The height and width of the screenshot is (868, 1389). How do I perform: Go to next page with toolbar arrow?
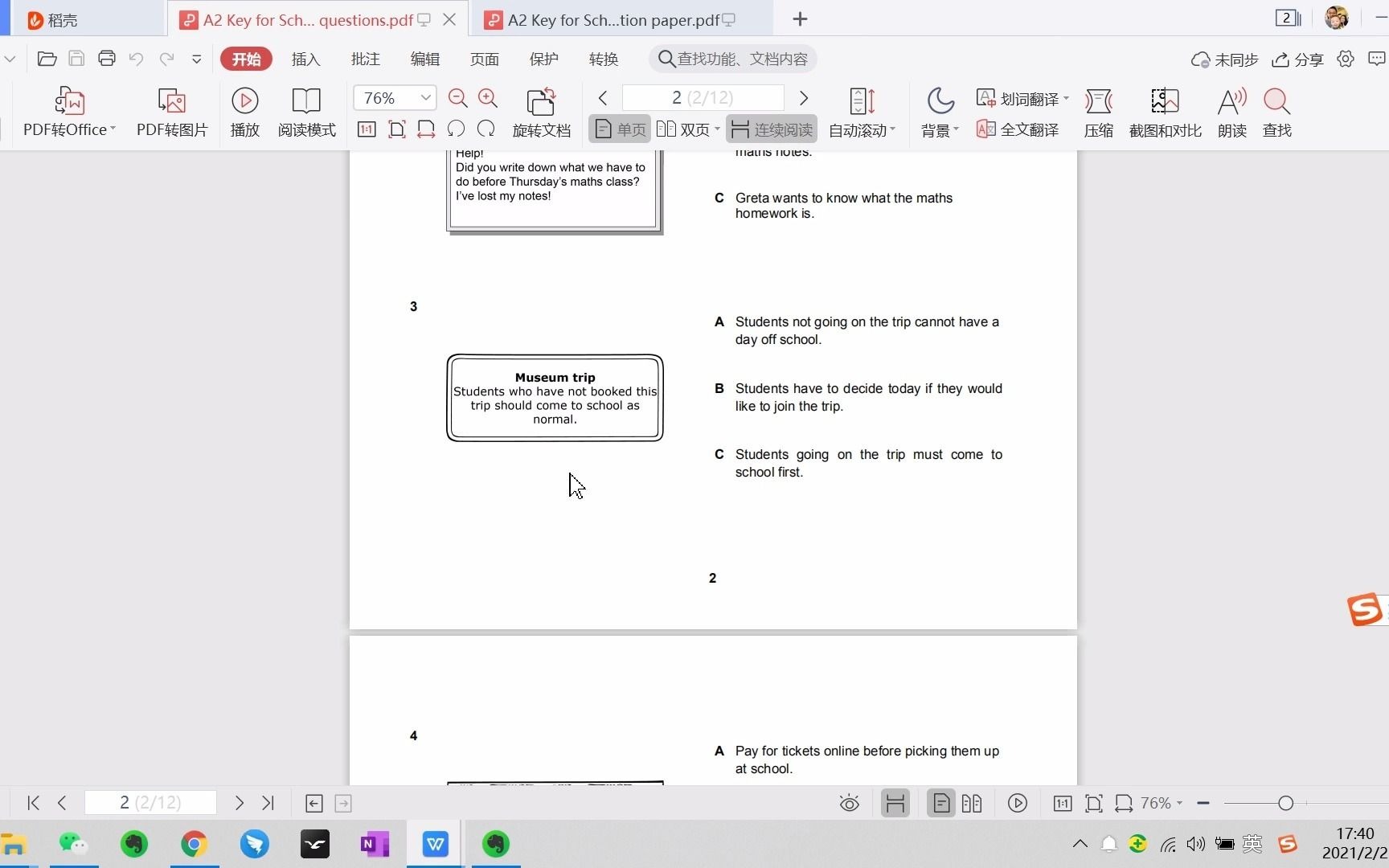[x=803, y=98]
